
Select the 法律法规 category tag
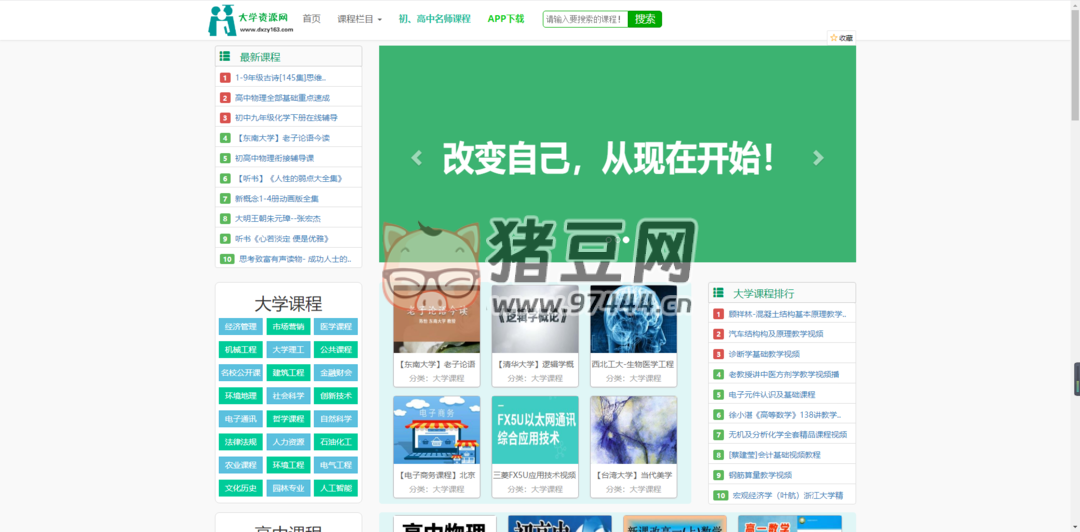tap(240, 442)
